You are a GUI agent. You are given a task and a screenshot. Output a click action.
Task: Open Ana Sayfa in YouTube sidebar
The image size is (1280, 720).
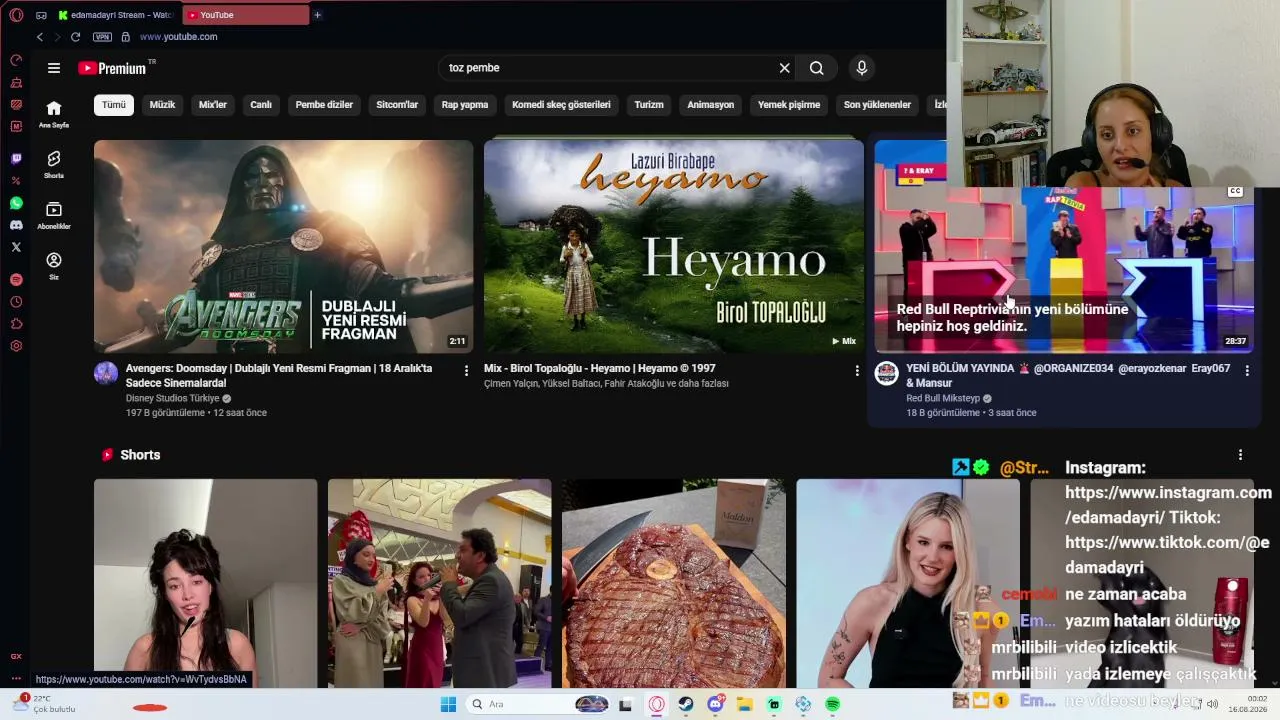[x=54, y=114]
